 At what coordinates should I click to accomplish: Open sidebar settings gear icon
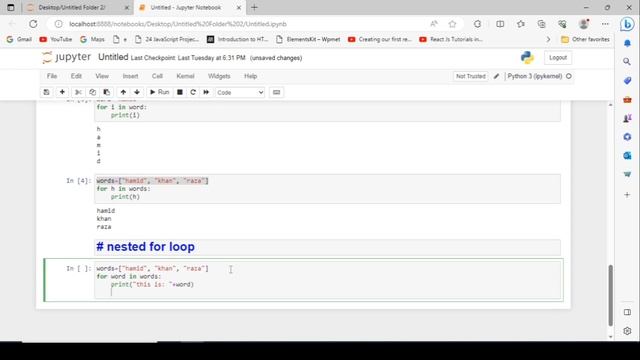coord(627,331)
